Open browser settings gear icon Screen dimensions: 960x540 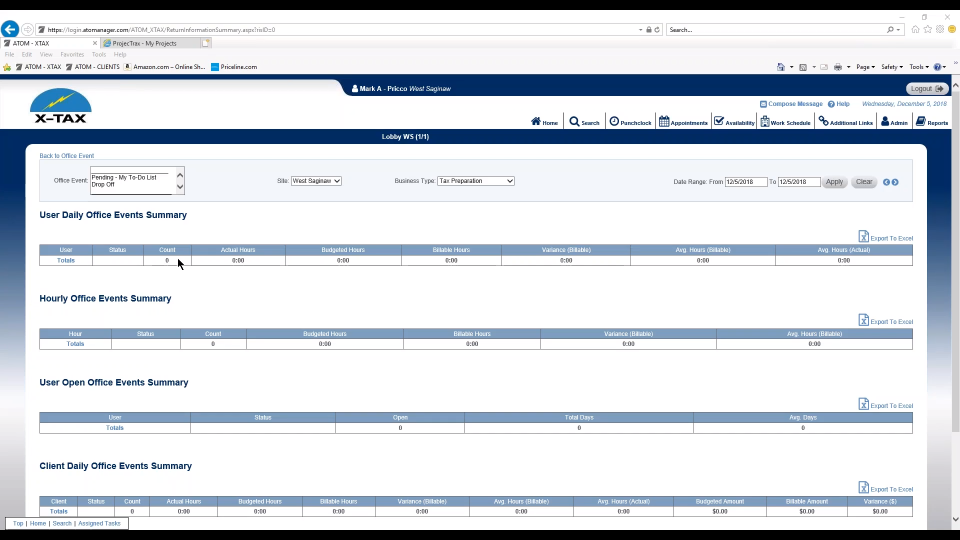pos(940,29)
